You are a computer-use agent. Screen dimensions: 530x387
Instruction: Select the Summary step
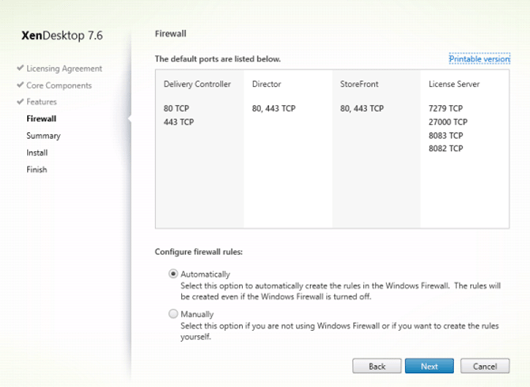pyautogui.click(x=44, y=136)
